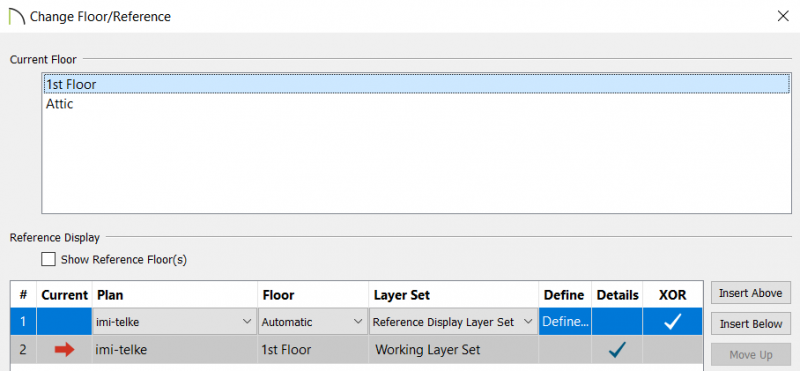Viewport: 800px width, 371px height.
Task: Click the Insert Below button
Action: [x=751, y=324]
